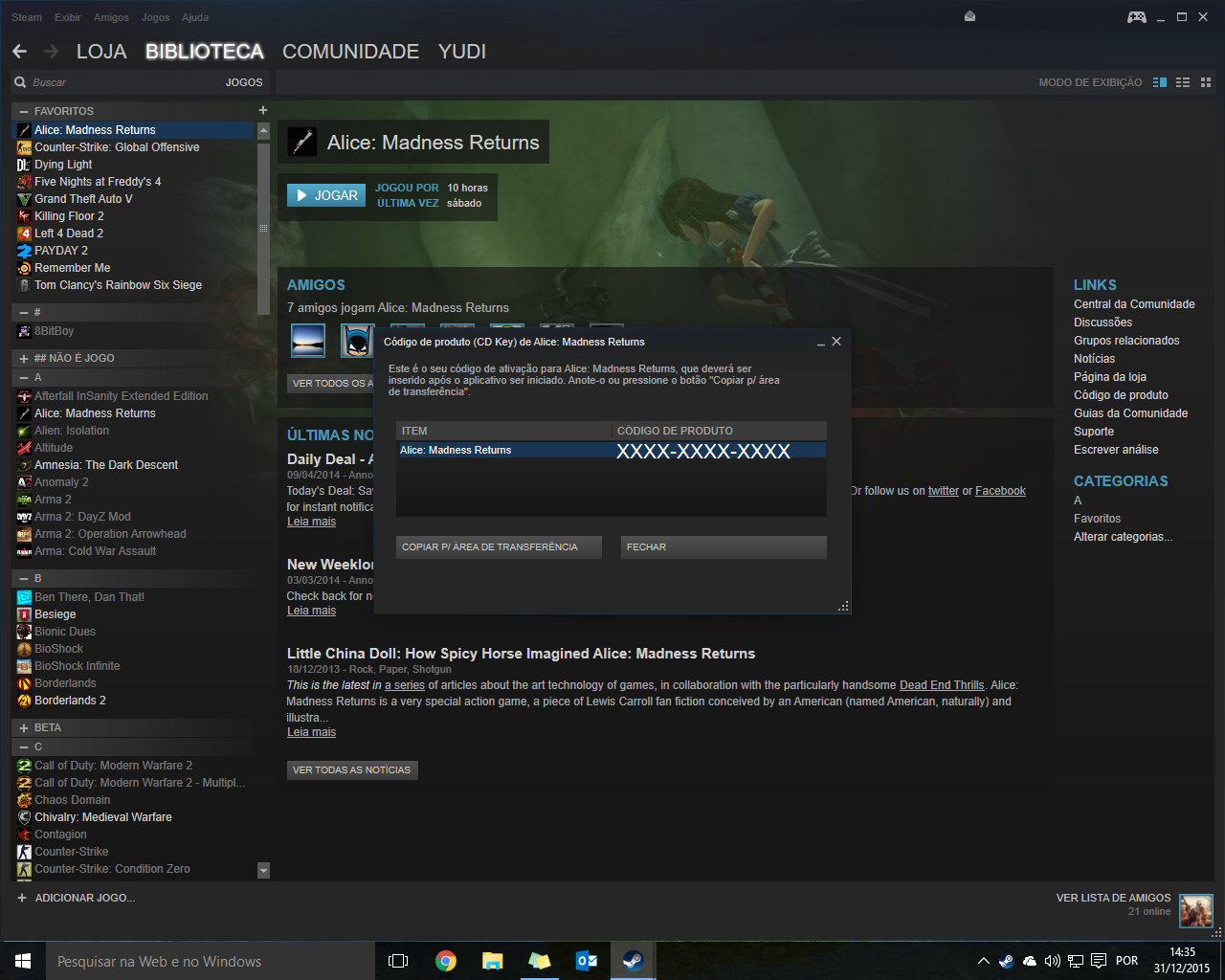Launch Big Picture mode controller icon
Viewport: 1225px width, 980px height.
pos(1137,17)
